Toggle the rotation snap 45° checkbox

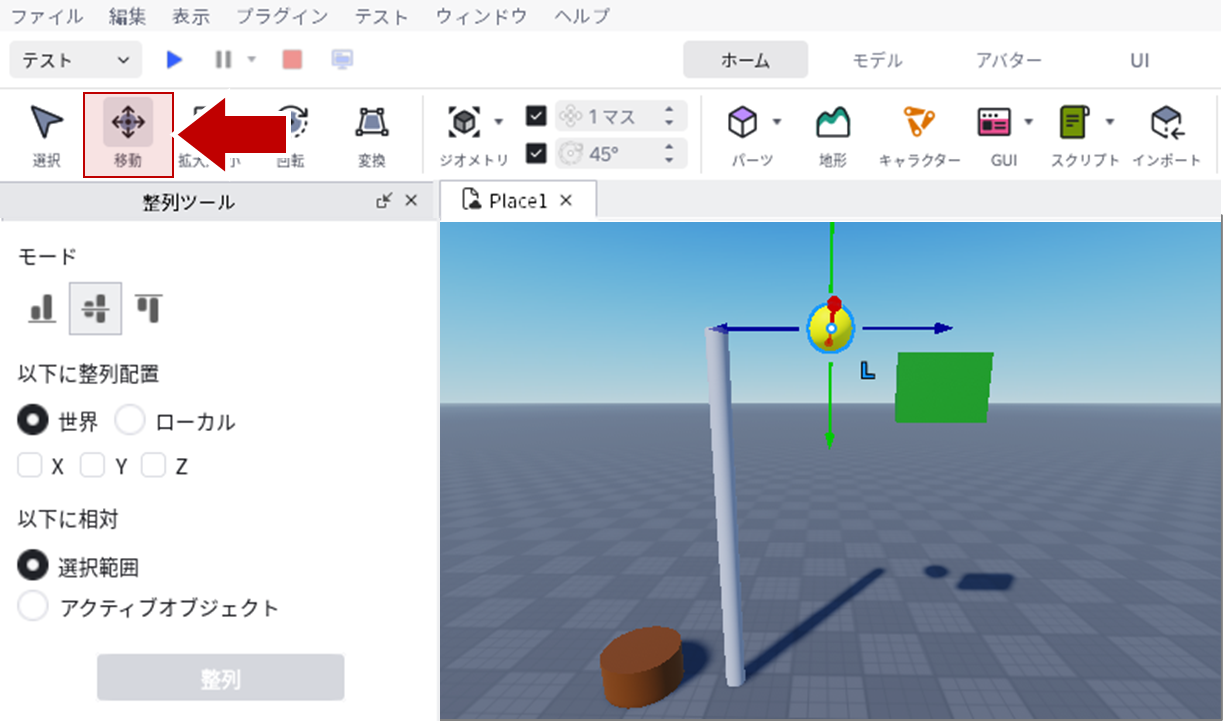(536, 153)
